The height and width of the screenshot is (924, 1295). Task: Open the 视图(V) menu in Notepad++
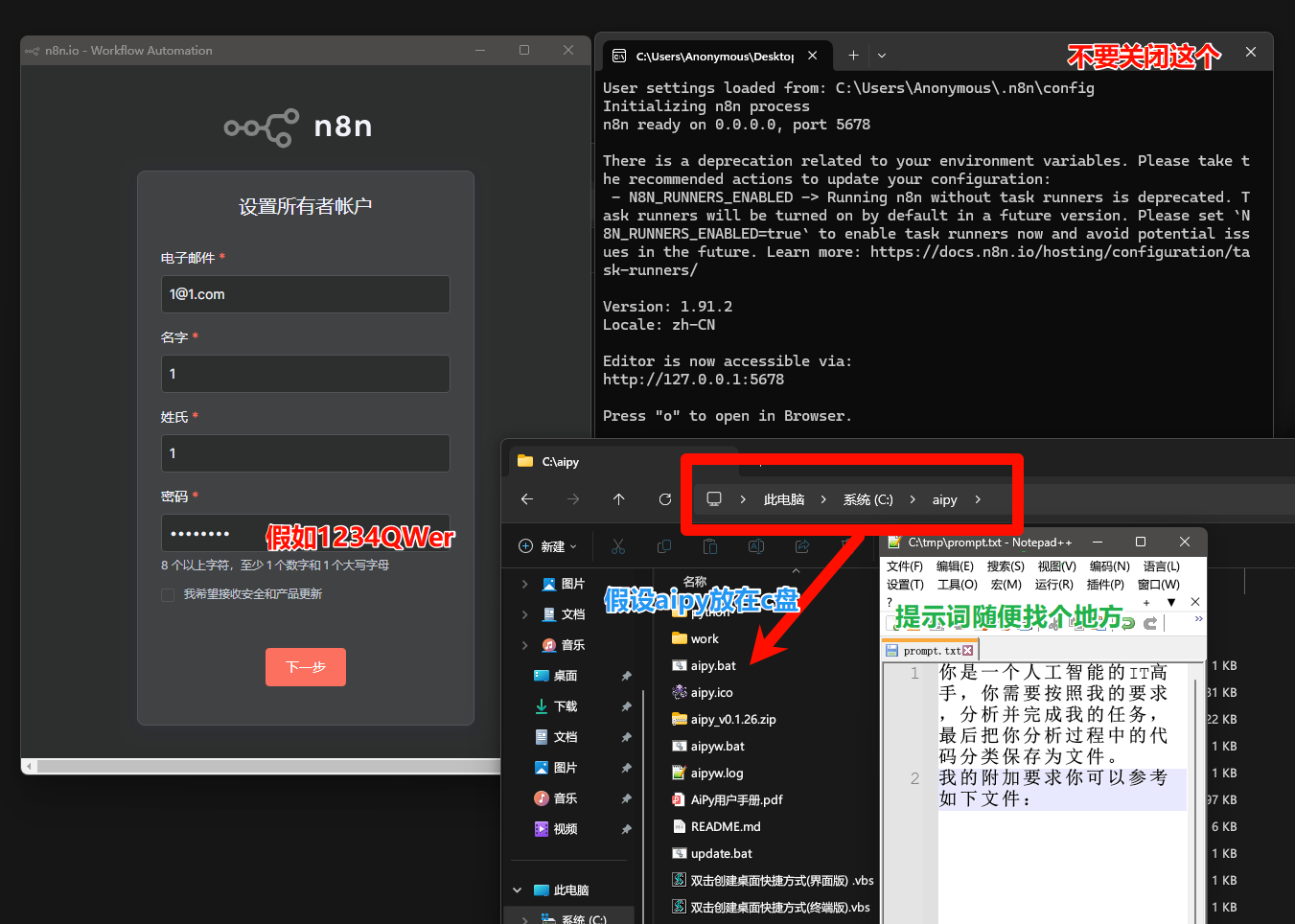tap(1057, 566)
